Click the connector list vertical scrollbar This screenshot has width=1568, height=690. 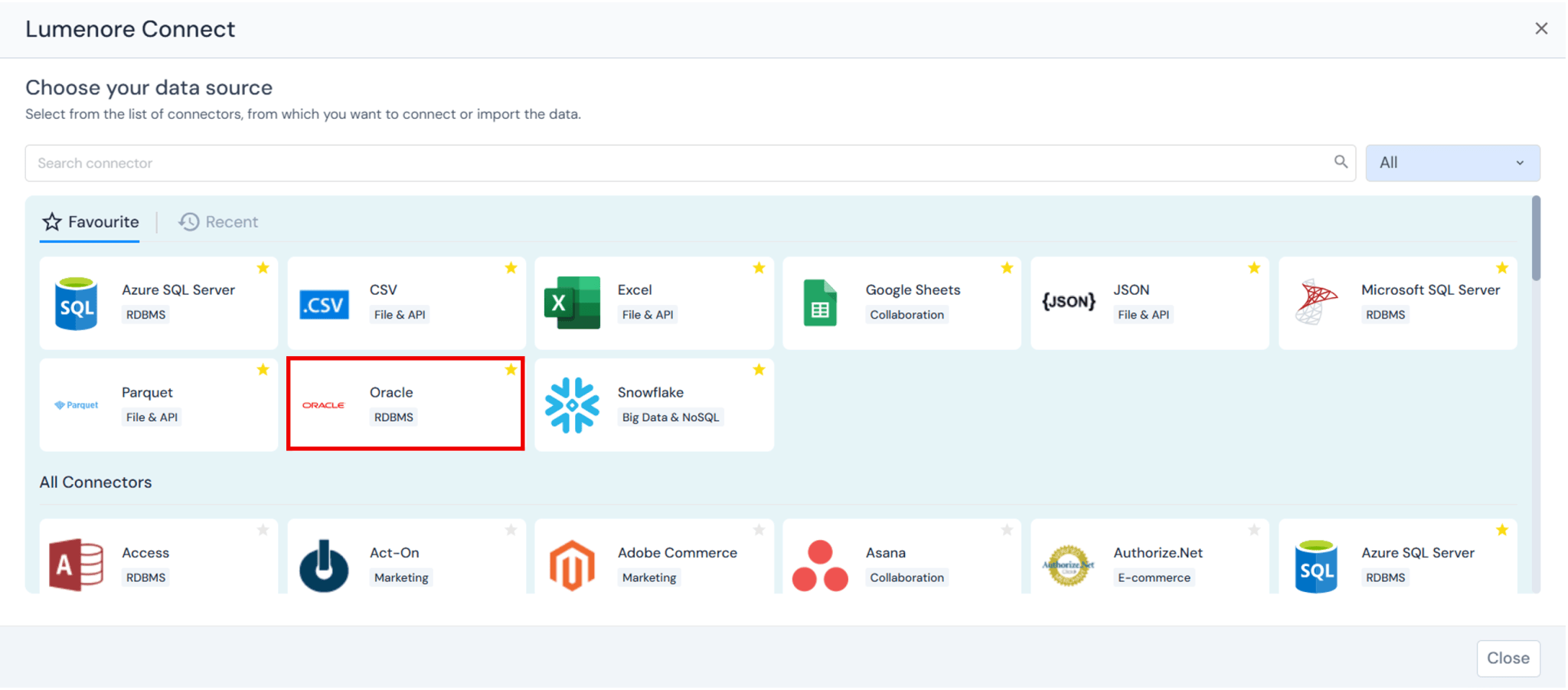1536,238
